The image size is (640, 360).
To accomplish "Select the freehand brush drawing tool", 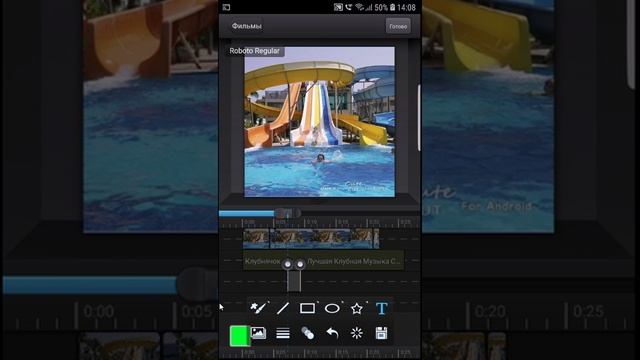I will 259,308.
